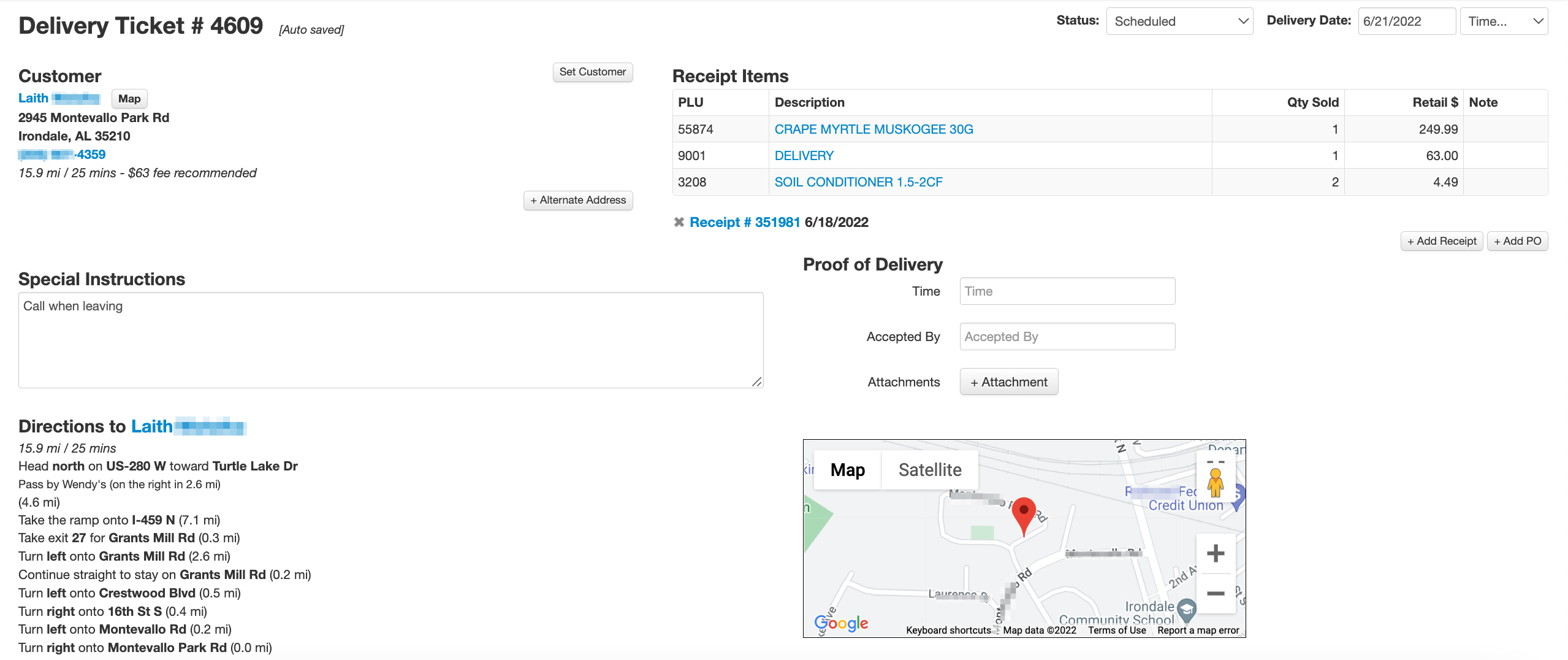Open CRAPE MYRTLE MUSKOGEE 30G item
This screenshot has height=660, width=1568.
[873, 129]
